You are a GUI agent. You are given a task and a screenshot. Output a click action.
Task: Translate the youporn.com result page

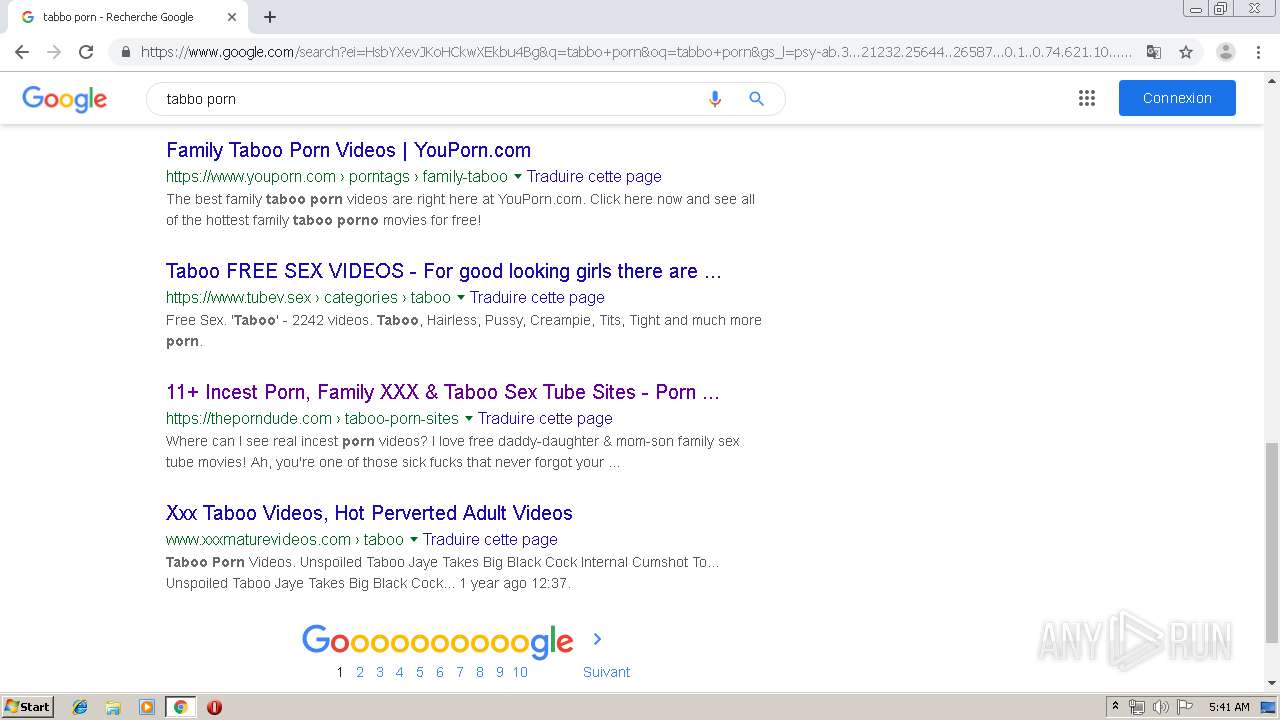tap(594, 176)
